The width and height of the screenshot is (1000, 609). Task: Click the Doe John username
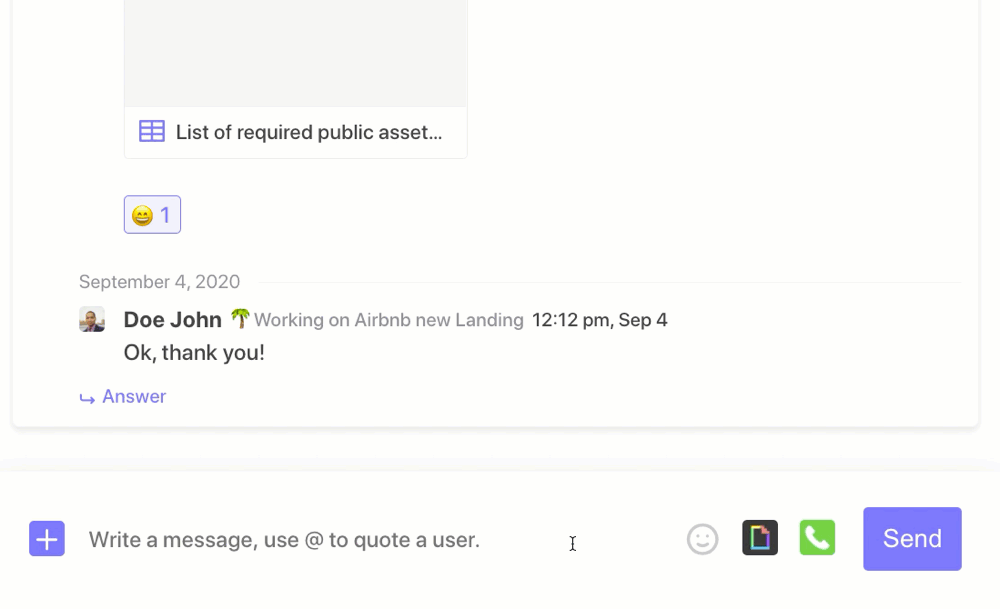[x=173, y=319]
